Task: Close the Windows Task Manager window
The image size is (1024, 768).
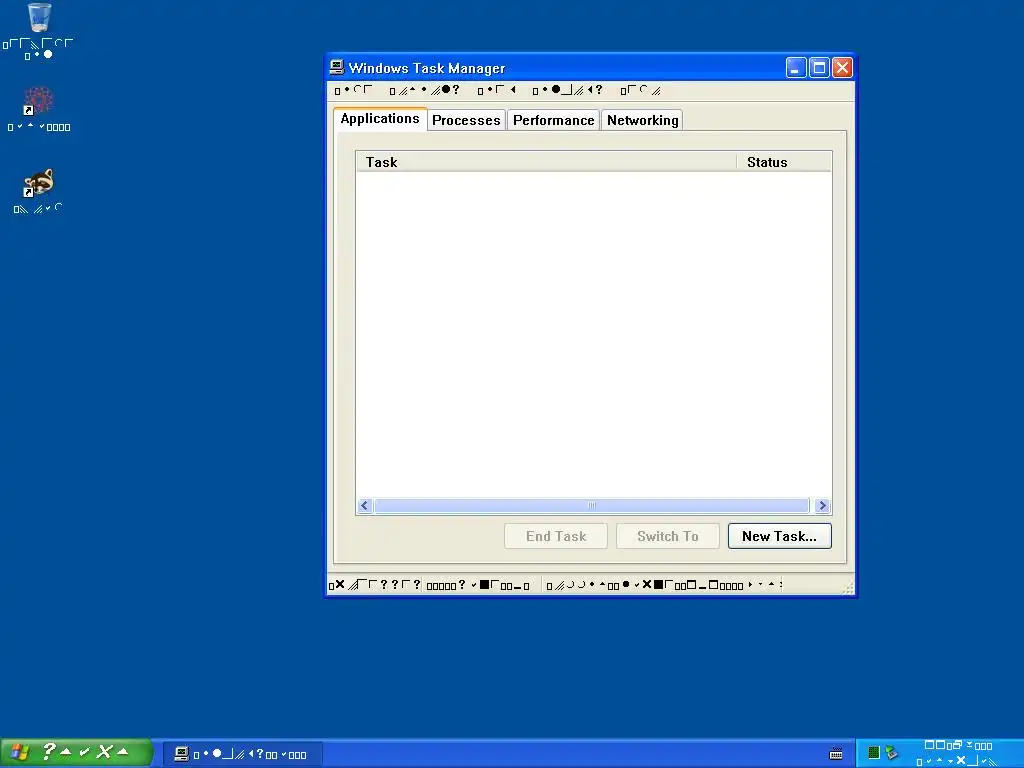Action: coord(842,68)
